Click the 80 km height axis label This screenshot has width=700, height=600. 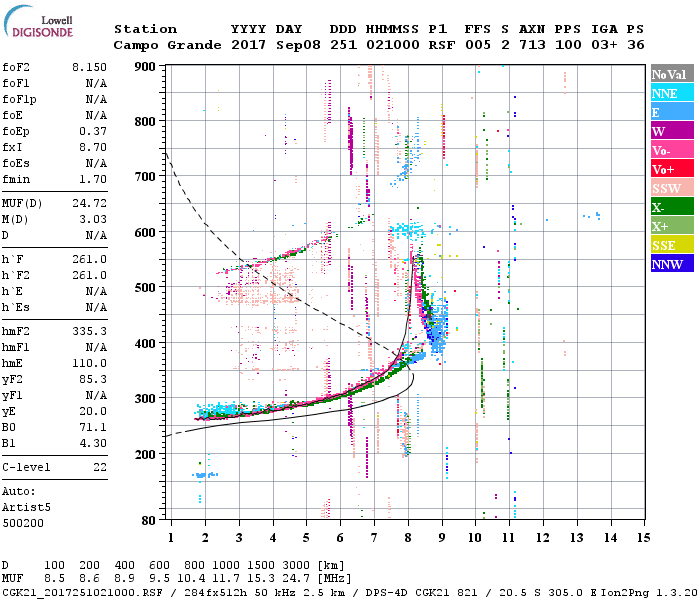(148, 520)
